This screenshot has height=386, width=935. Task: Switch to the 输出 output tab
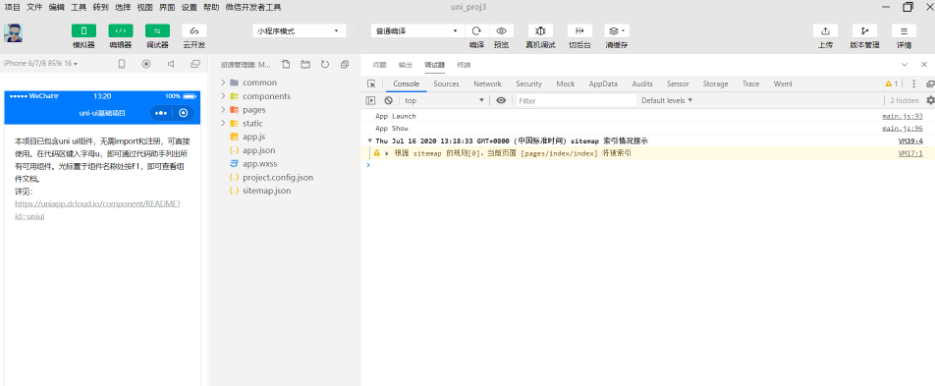pos(405,64)
